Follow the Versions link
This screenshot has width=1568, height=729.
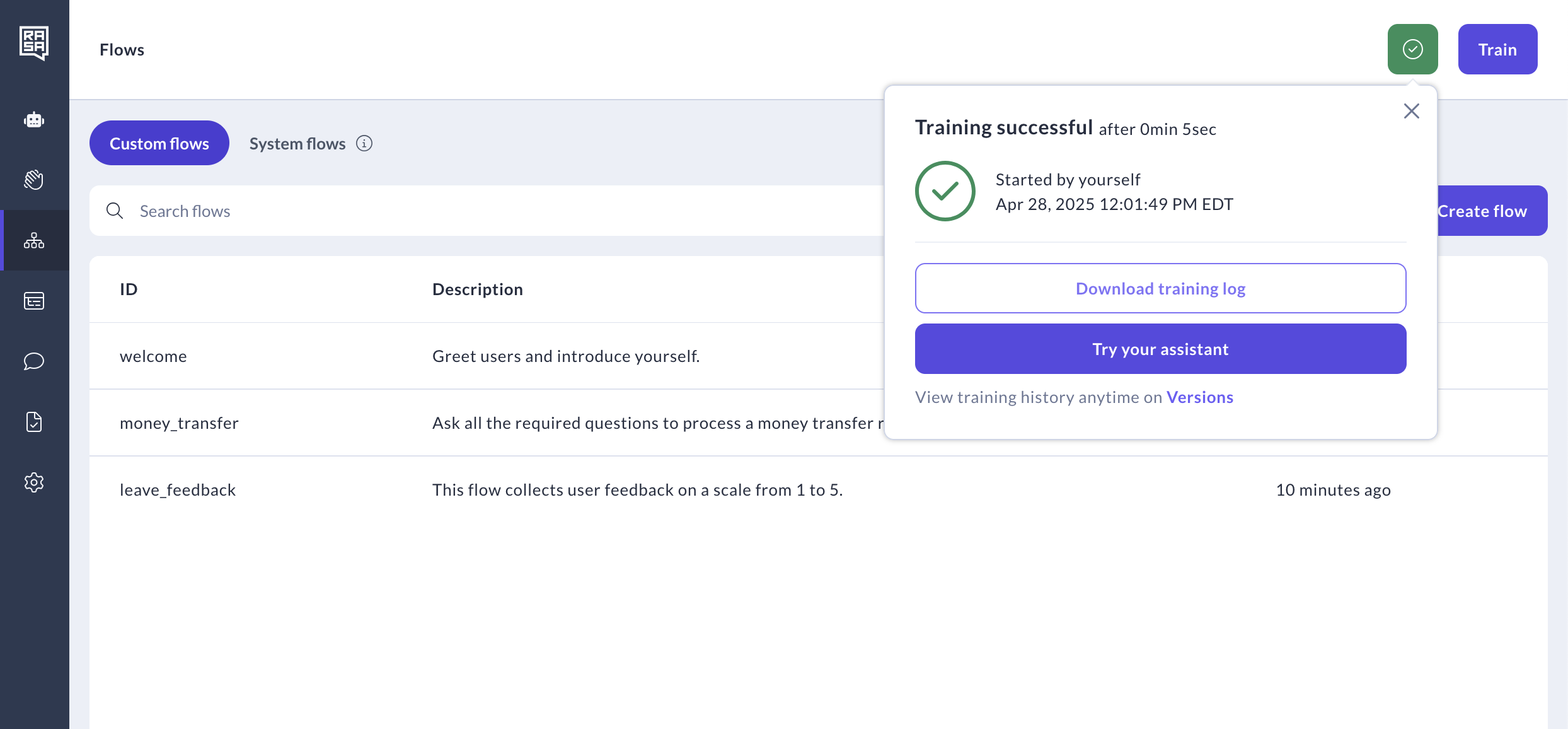point(1199,397)
